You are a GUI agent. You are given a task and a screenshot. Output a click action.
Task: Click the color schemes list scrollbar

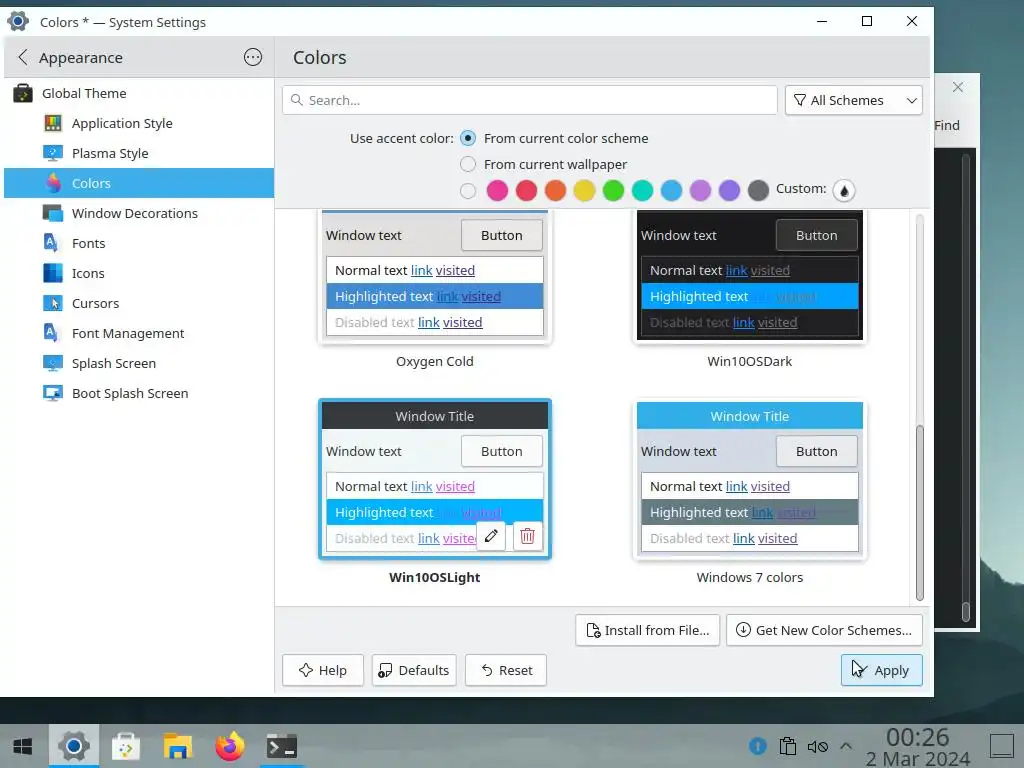[x=920, y=513]
